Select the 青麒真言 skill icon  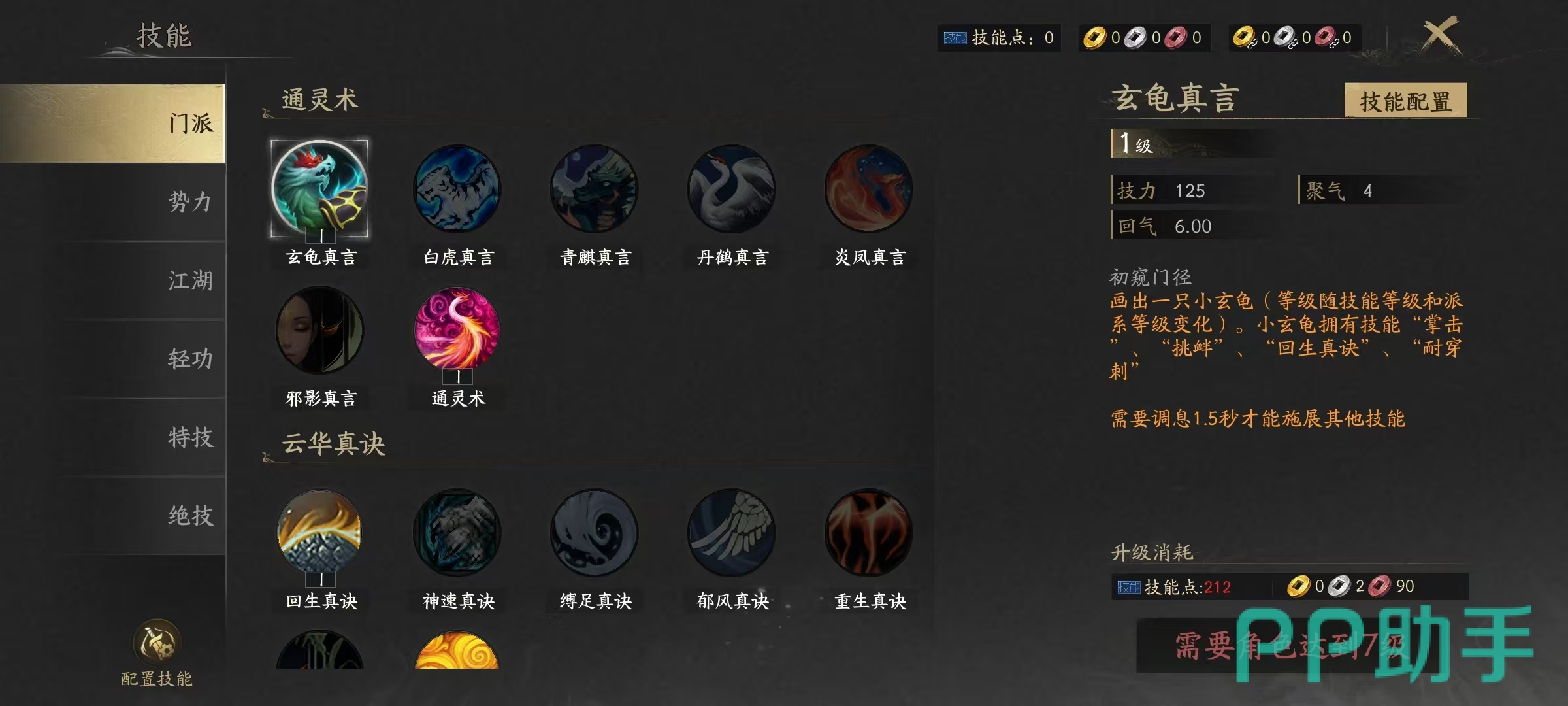[x=595, y=188]
